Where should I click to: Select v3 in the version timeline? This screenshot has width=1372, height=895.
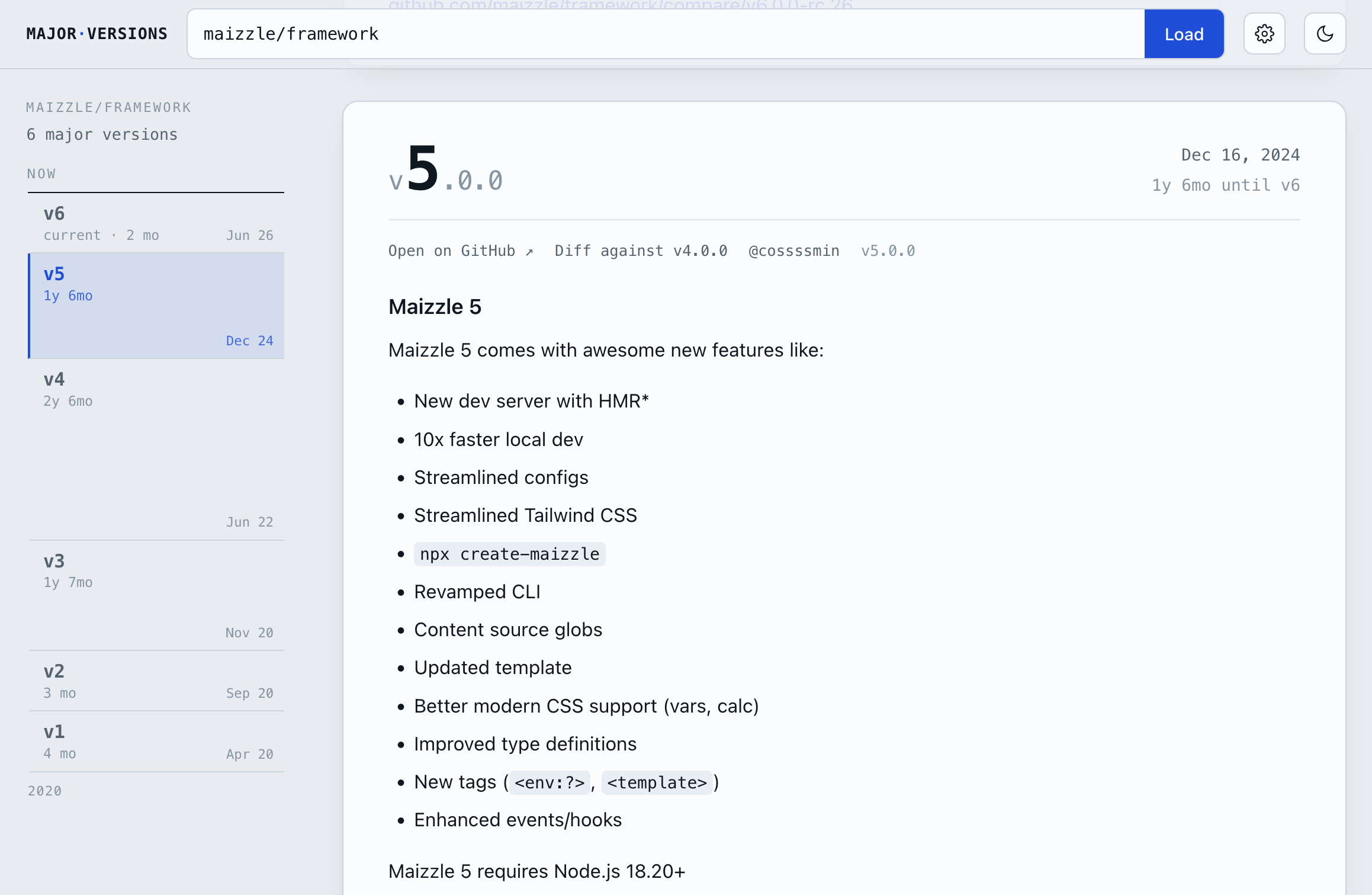(156, 596)
